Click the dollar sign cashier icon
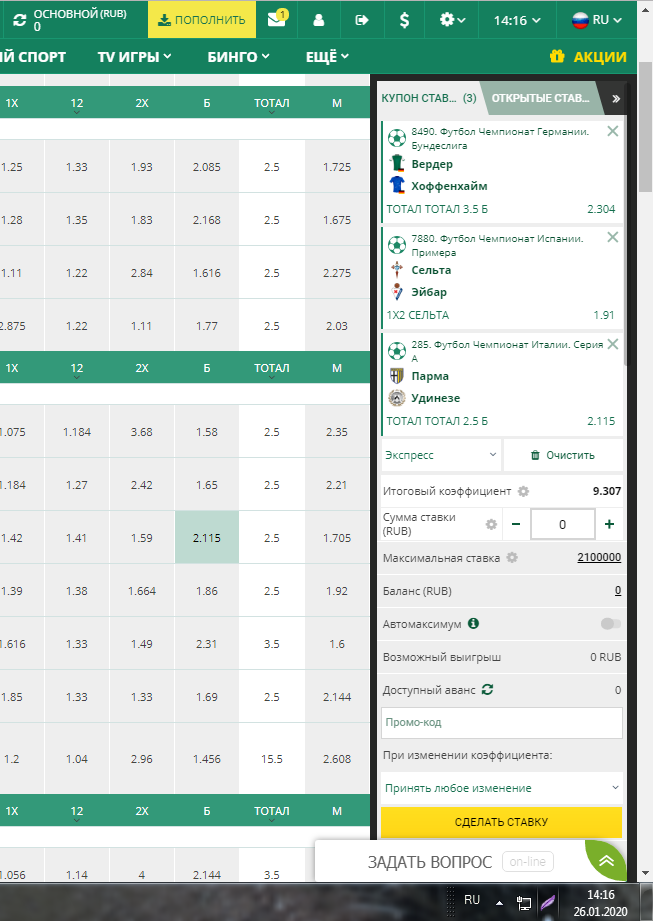The height and width of the screenshot is (921, 653). pyautogui.click(x=404, y=20)
